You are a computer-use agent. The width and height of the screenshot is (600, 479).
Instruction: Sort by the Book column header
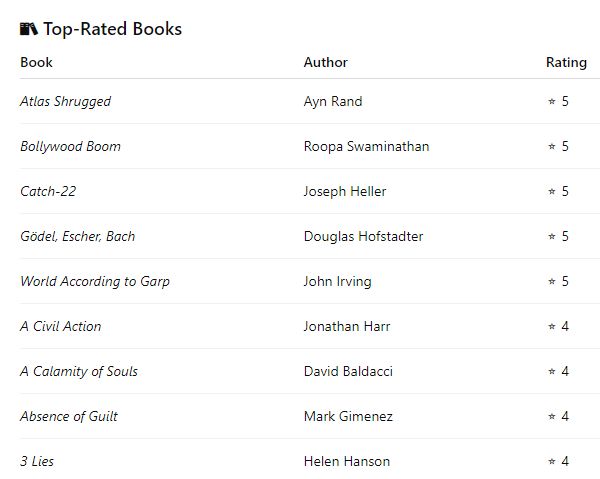(x=36, y=62)
